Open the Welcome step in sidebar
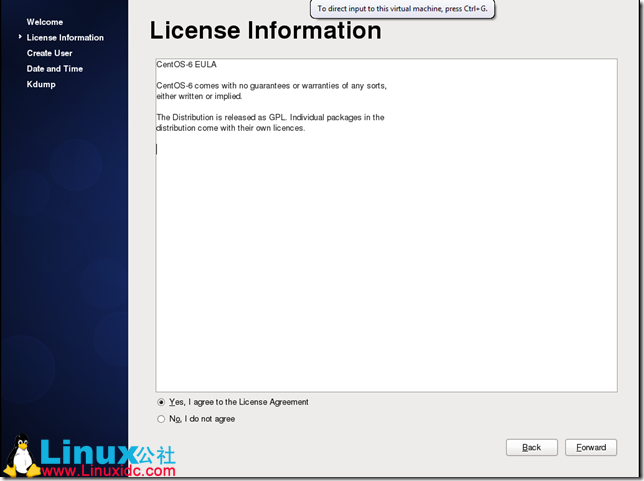Screen dimensions: 644x481 coord(45,22)
